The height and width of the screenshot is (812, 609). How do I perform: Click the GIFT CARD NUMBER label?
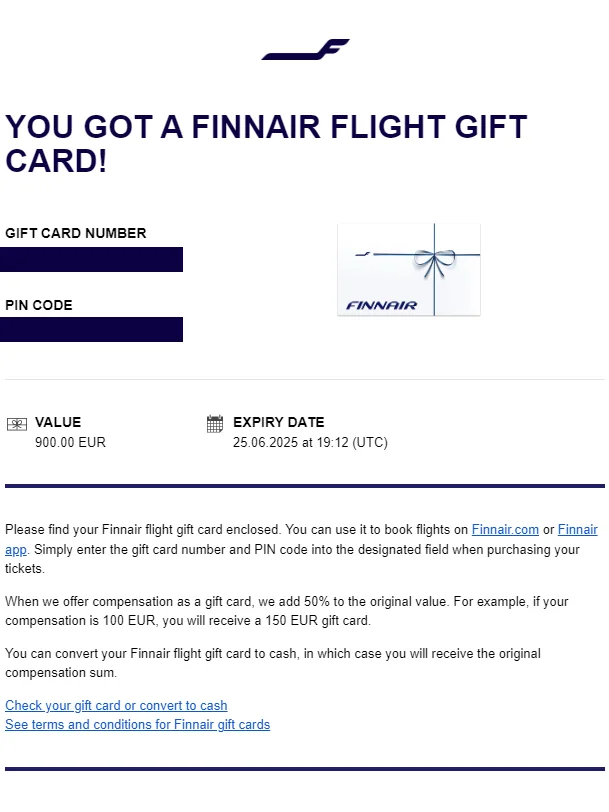pyautogui.click(x=76, y=233)
